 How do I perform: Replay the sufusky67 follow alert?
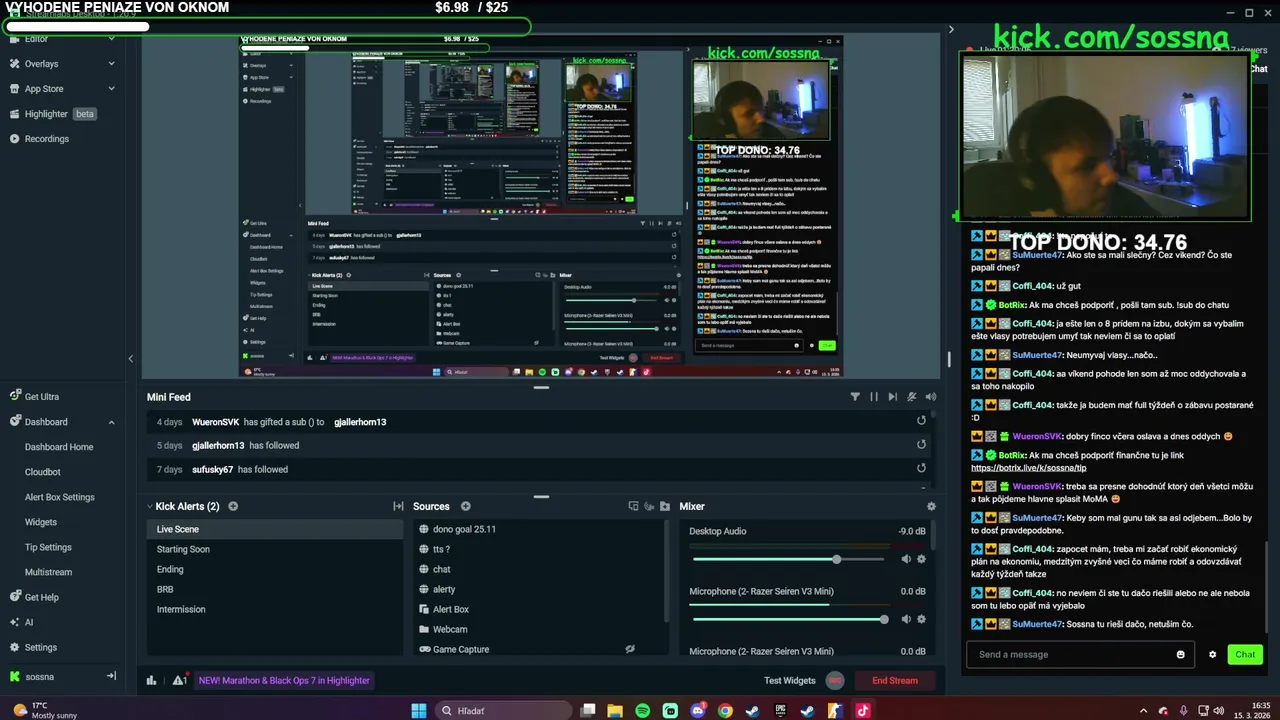pos(921,469)
